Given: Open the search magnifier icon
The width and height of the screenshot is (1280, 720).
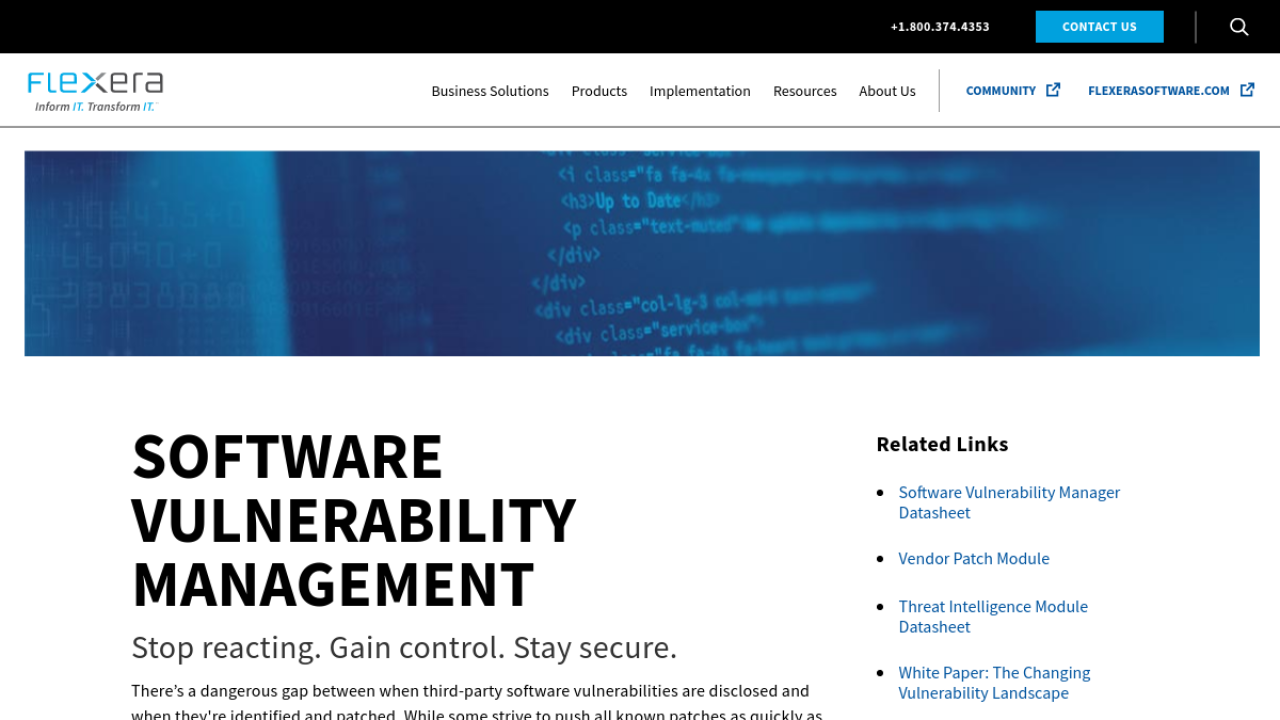Looking at the screenshot, I should 1239,27.
